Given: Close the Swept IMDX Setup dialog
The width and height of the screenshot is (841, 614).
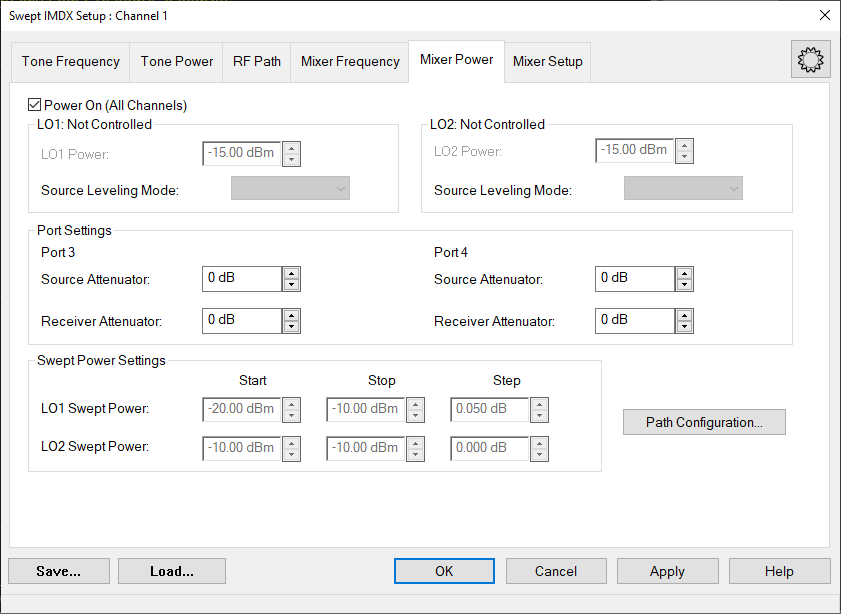Looking at the screenshot, I should point(824,15).
